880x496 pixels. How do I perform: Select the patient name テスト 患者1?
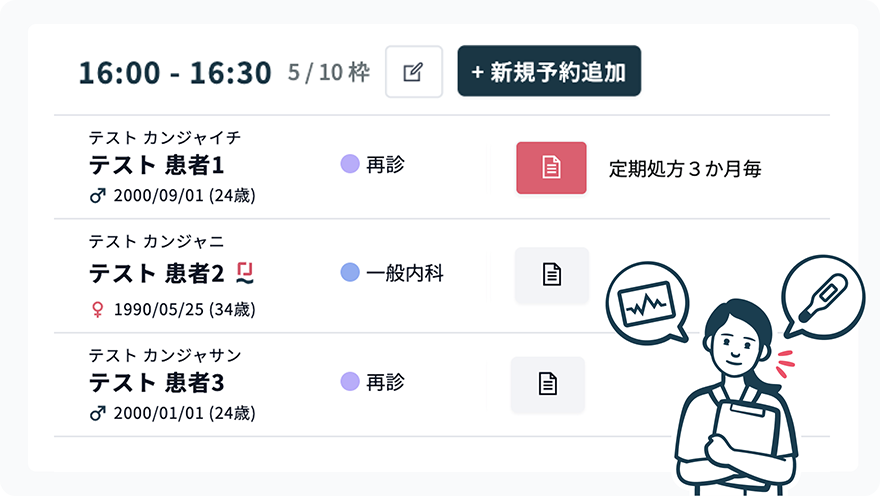point(157,166)
